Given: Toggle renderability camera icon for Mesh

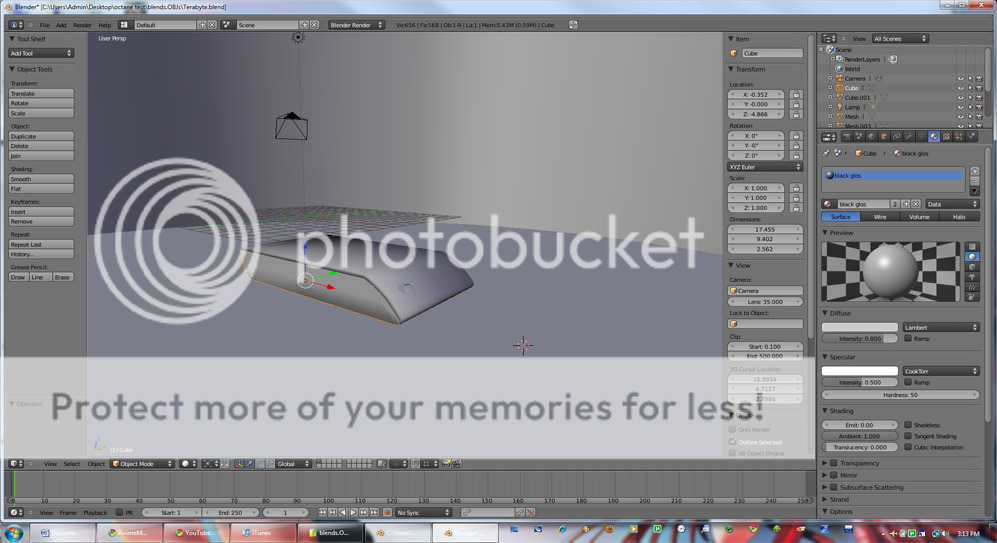Looking at the screenshot, I should [979, 116].
